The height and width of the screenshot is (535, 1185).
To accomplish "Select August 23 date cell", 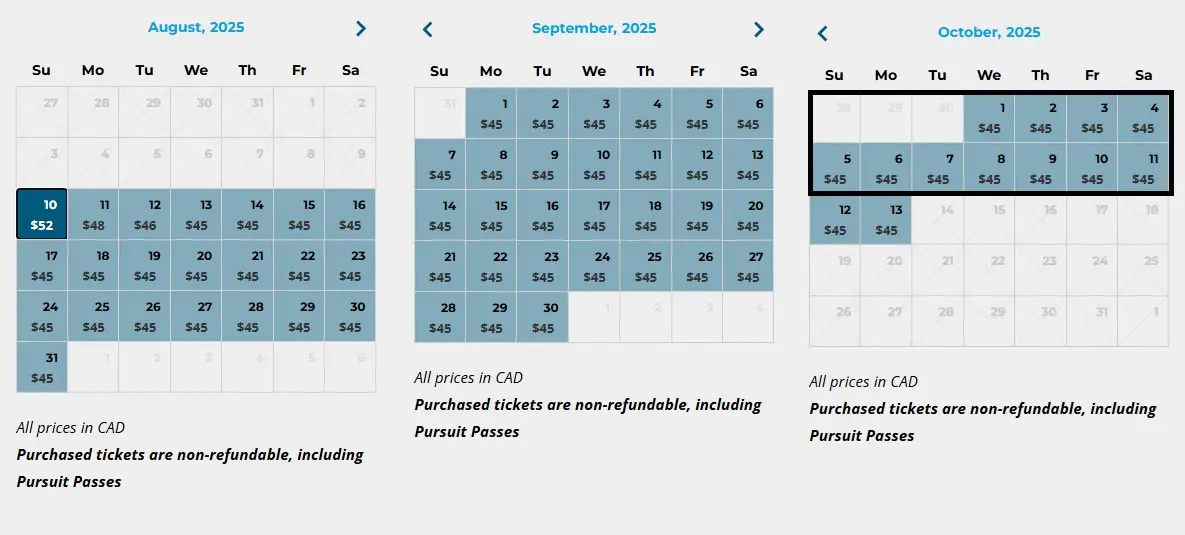I will pos(350,265).
